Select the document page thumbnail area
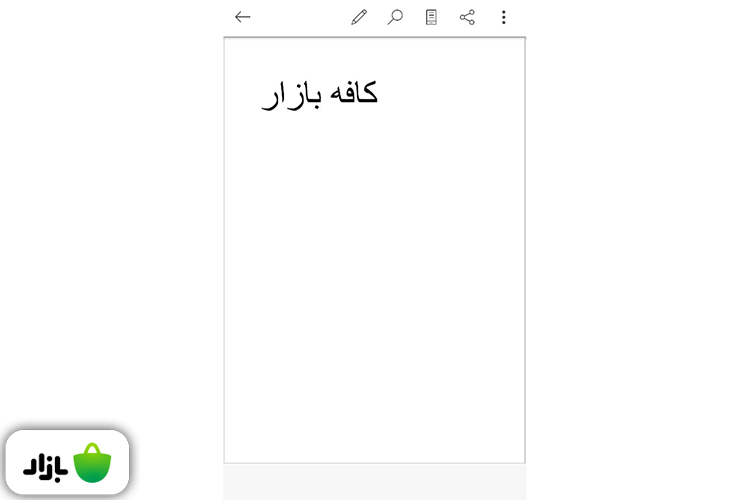The width and height of the screenshot is (750, 500). [x=375, y=250]
